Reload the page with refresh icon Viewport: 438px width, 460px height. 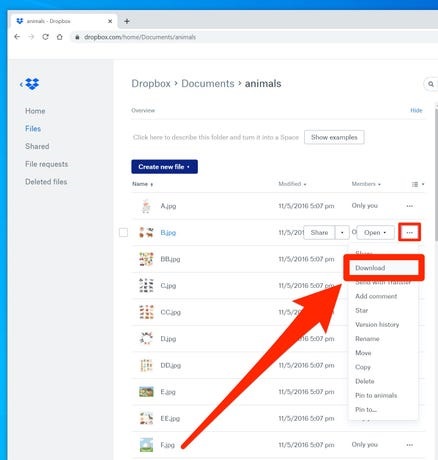(x=45, y=37)
